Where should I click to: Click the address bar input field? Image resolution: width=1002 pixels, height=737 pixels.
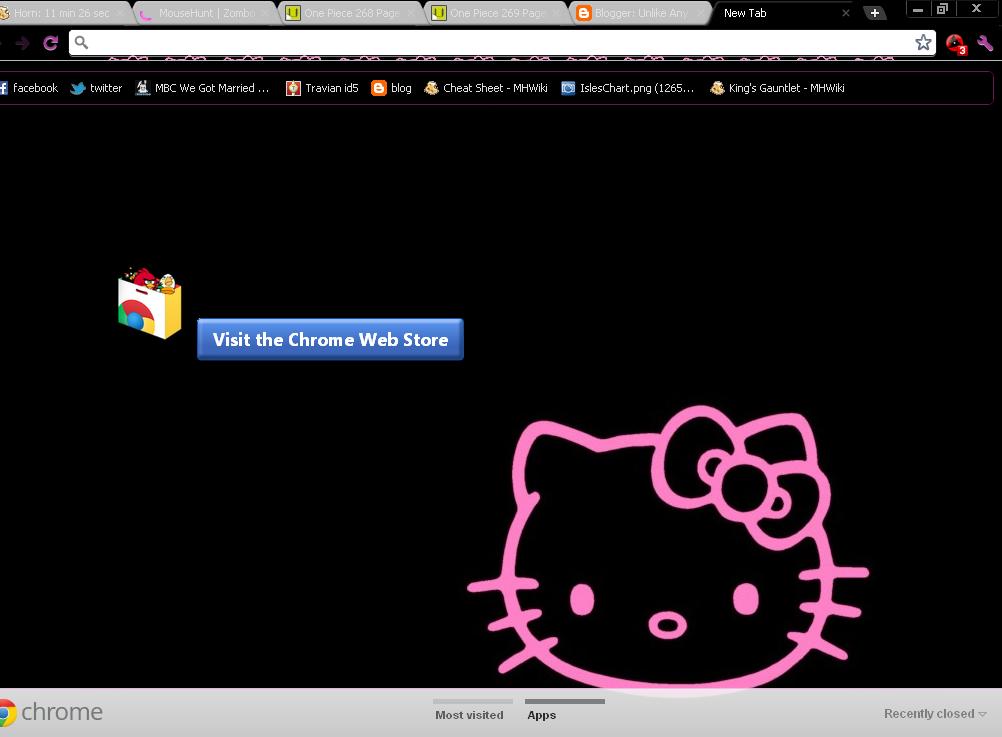pyautogui.click(x=502, y=43)
